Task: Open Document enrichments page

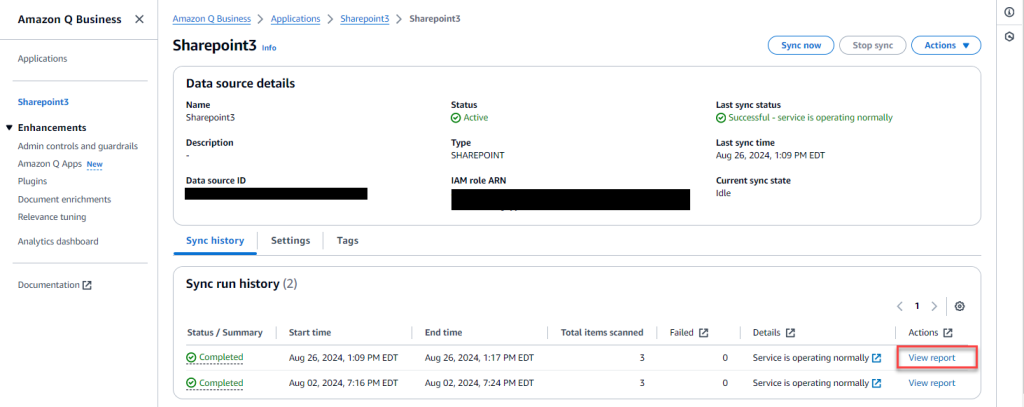Action: (x=64, y=199)
